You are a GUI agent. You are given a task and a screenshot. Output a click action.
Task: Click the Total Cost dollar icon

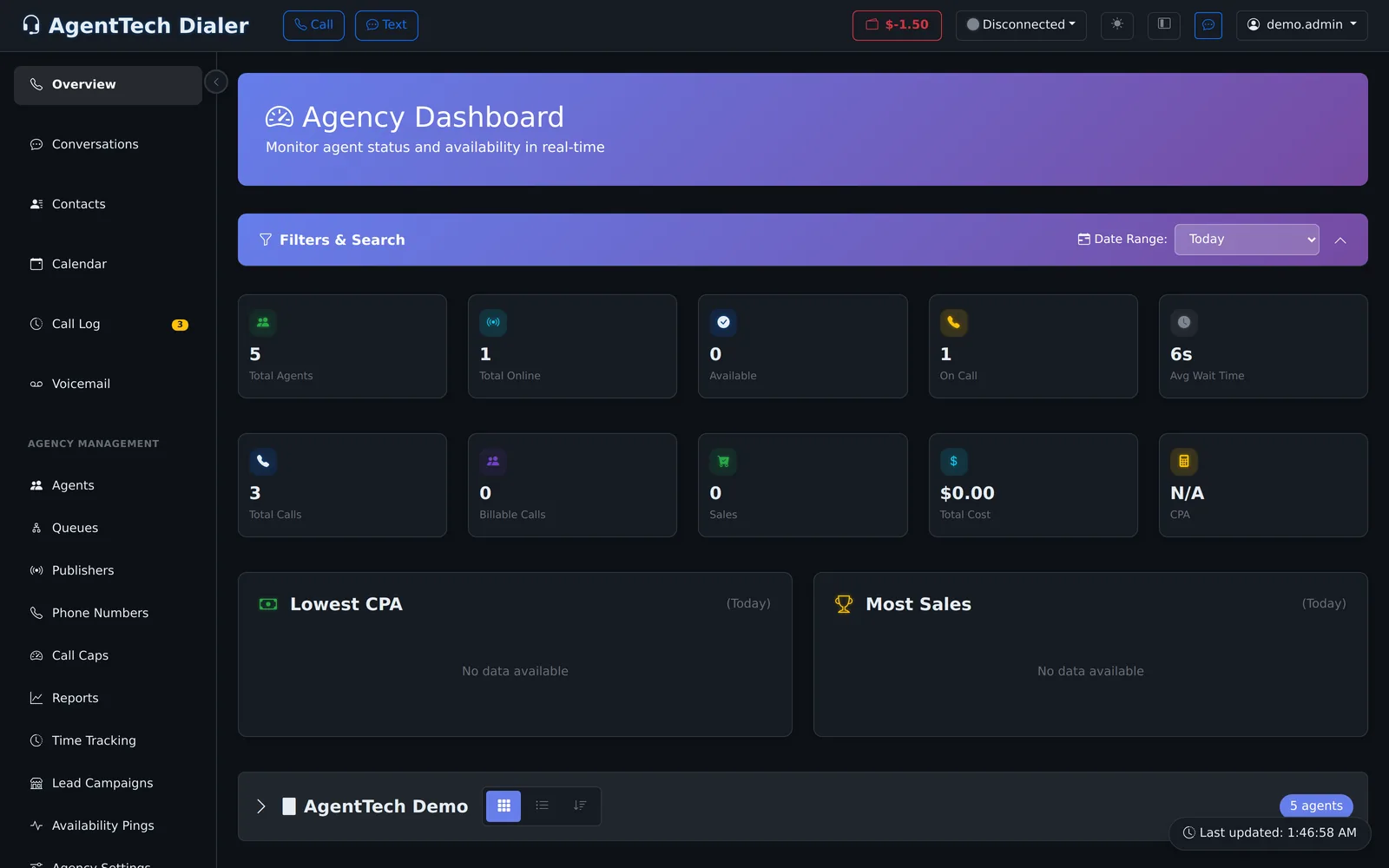(x=953, y=461)
